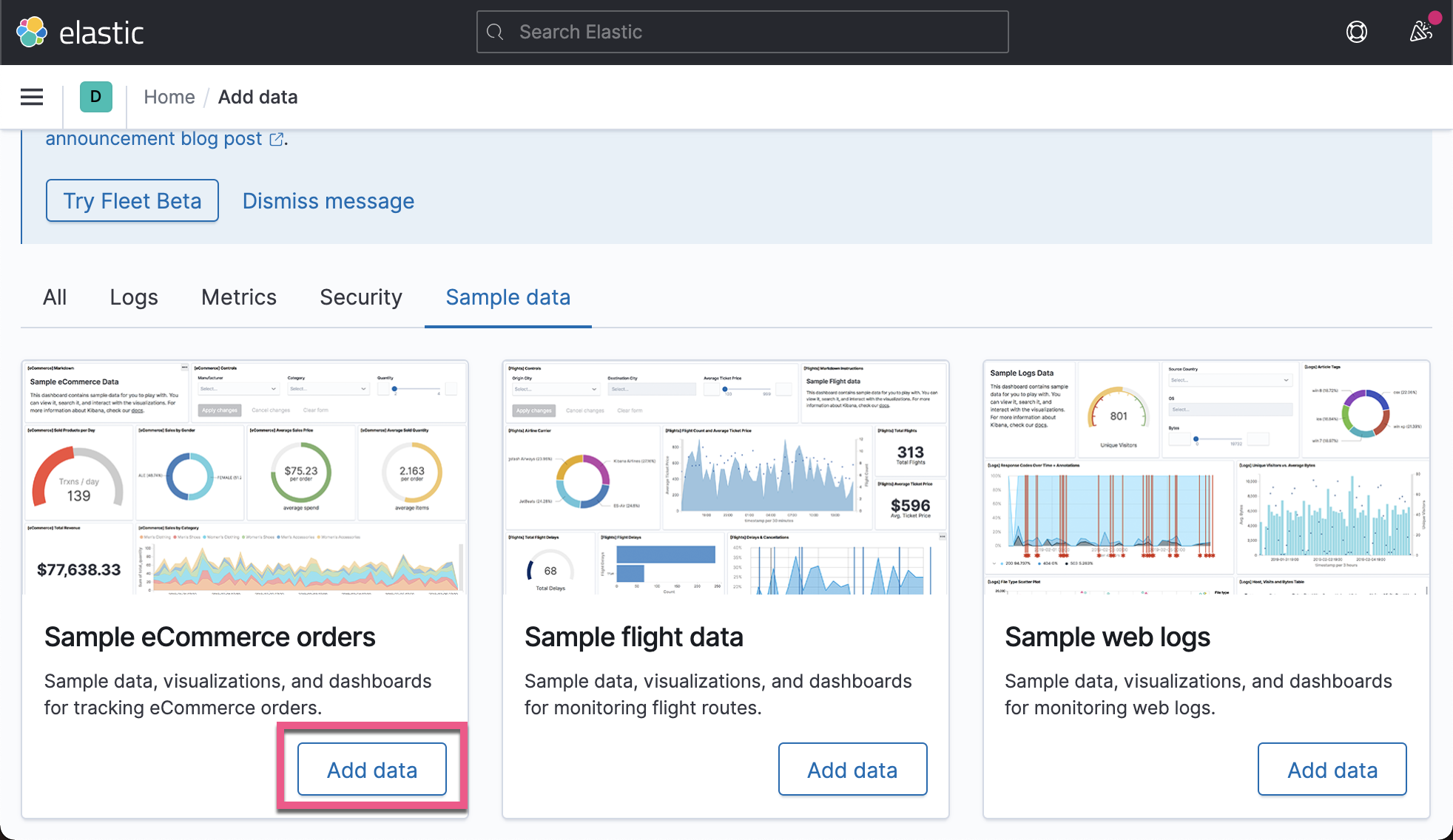Switch to the Security tab
1453x840 pixels.
coord(360,297)
